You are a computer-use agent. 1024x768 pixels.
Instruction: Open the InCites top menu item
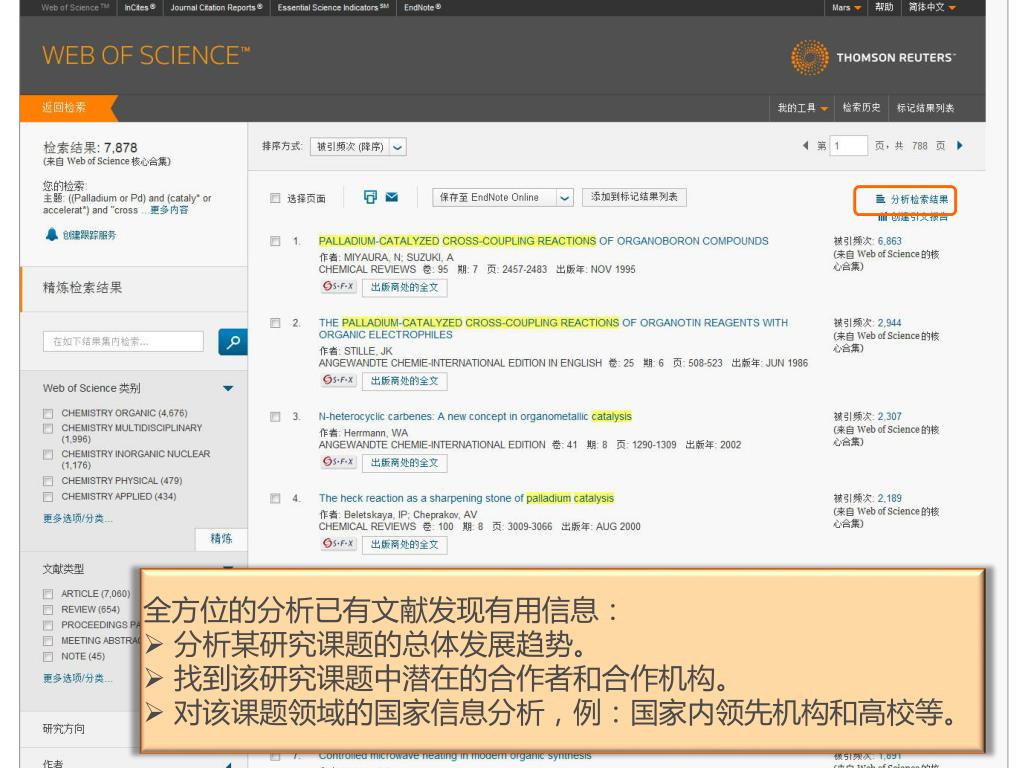coord(140,7)
